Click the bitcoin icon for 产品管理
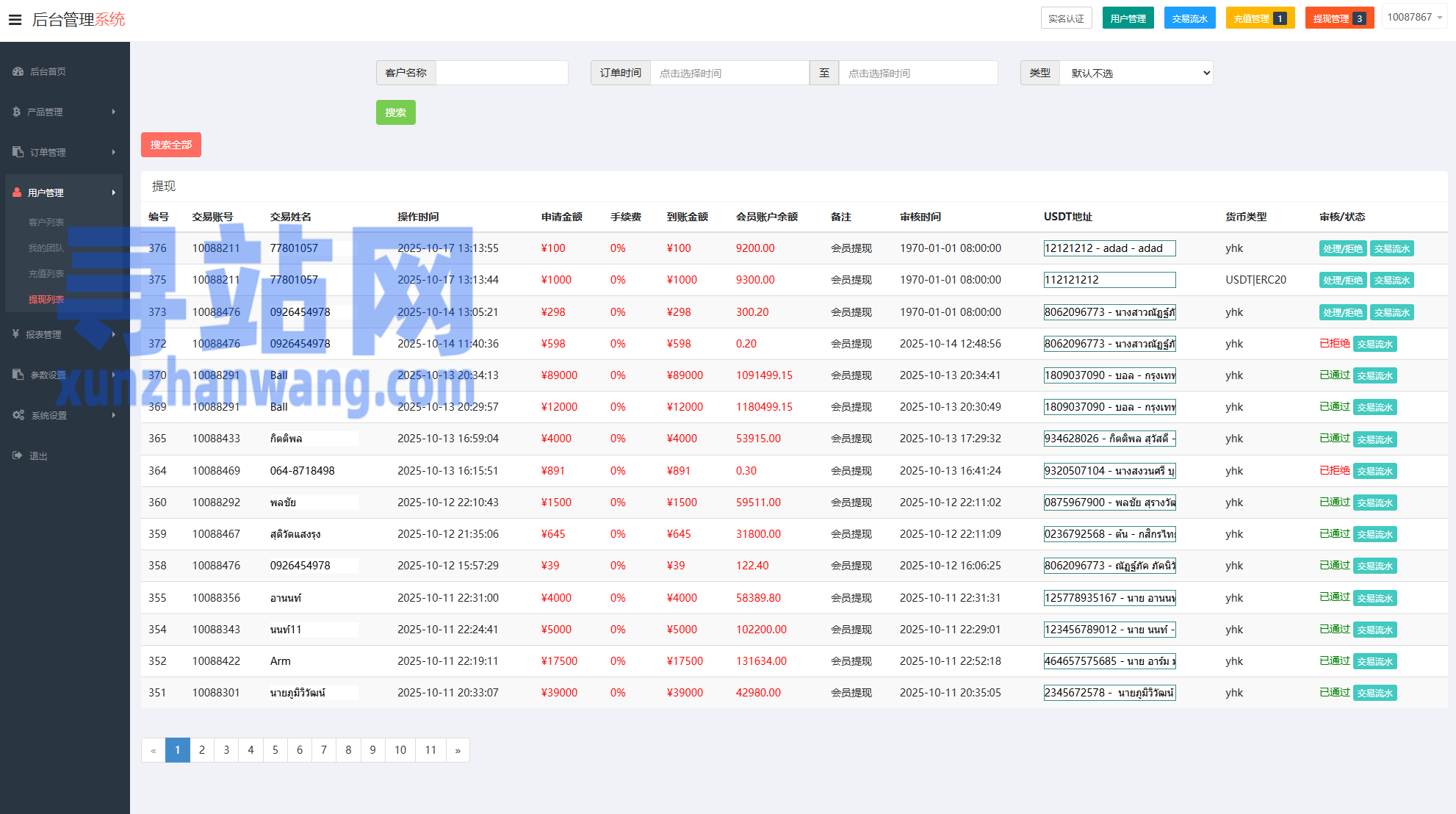 click(17, 112)
